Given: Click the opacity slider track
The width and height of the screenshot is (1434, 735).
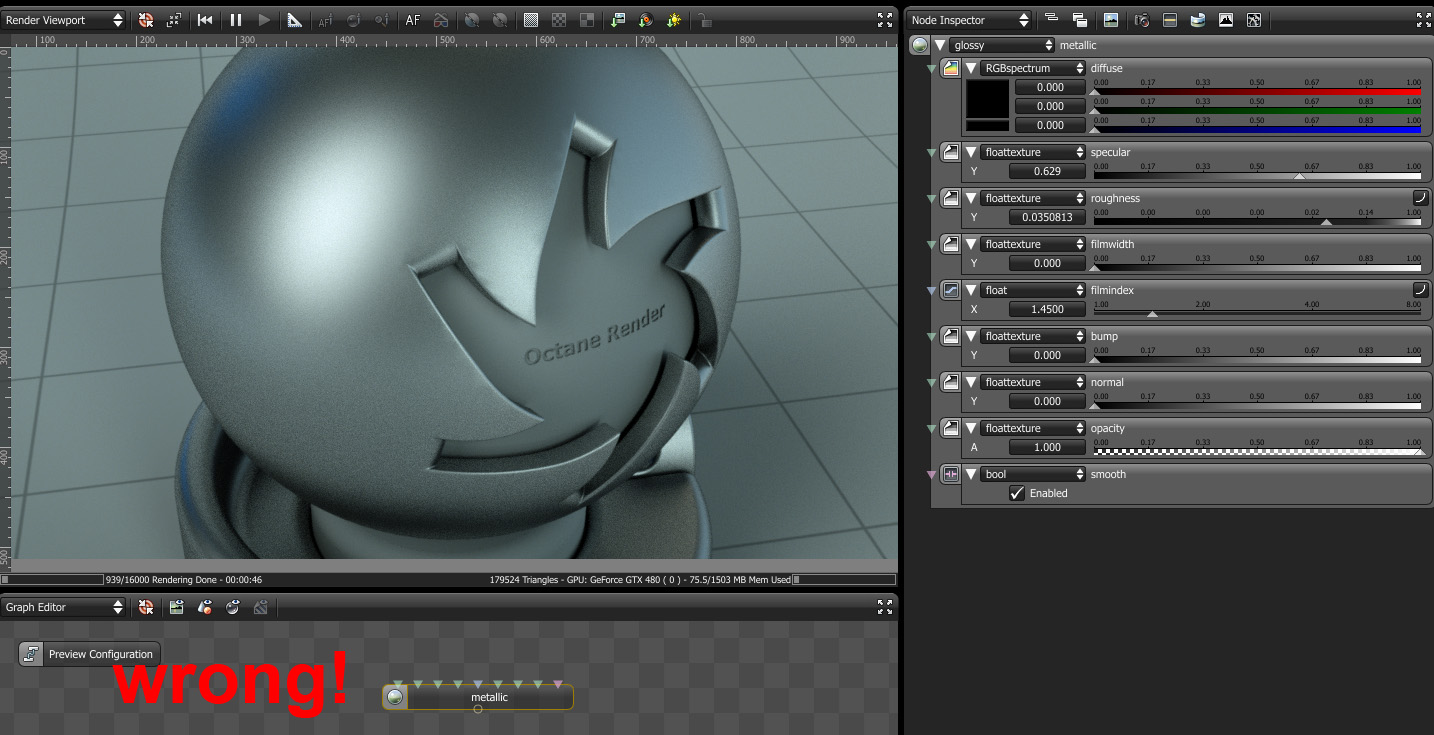Looking at the screenshot, I should 1257,451.
